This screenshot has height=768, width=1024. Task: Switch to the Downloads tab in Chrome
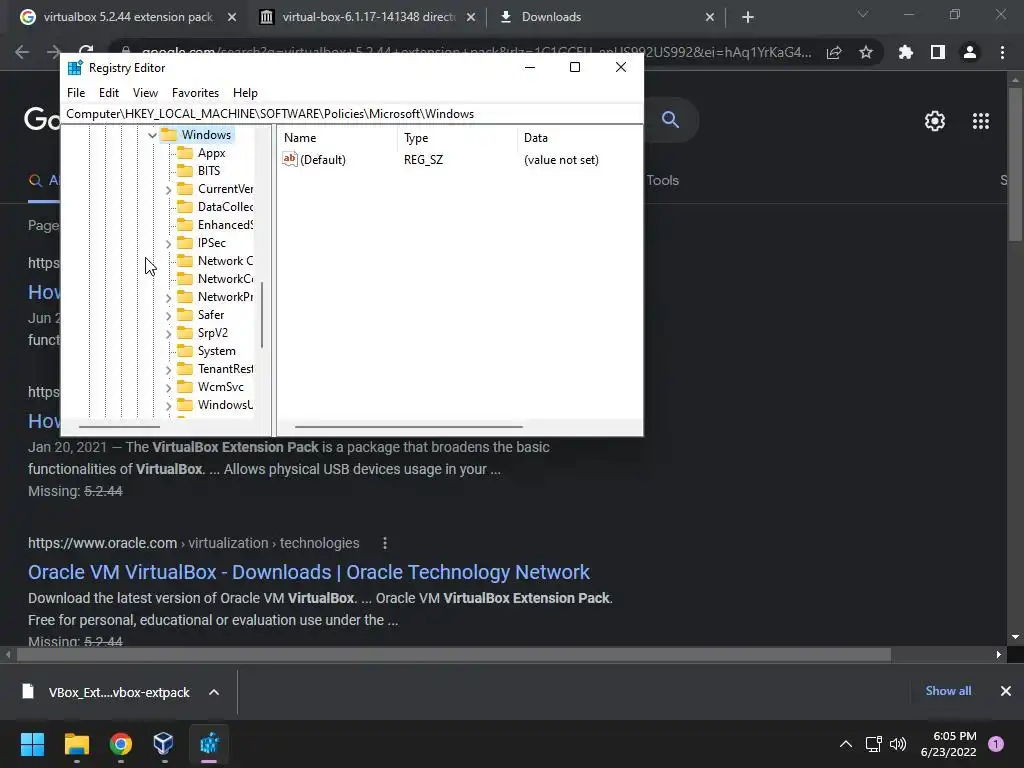[x=551, y=17]
